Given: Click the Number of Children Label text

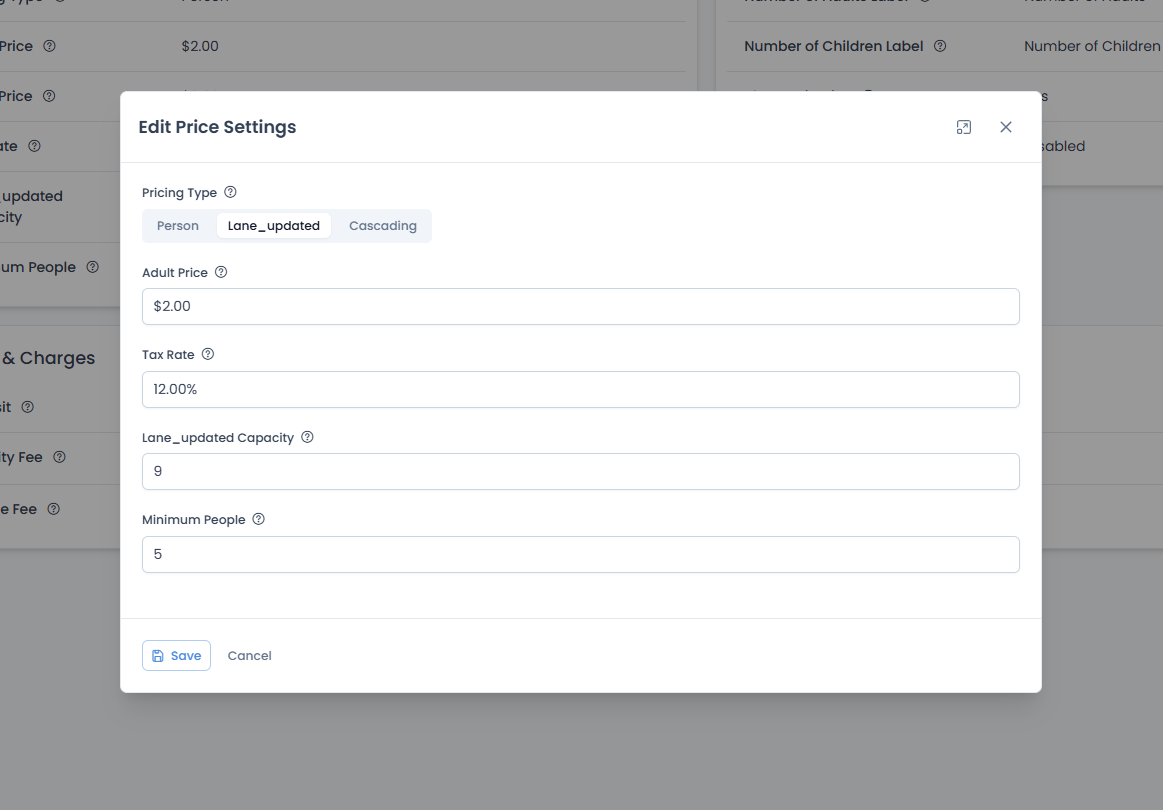Looking at the screenshot, I should tap(834, 46).
